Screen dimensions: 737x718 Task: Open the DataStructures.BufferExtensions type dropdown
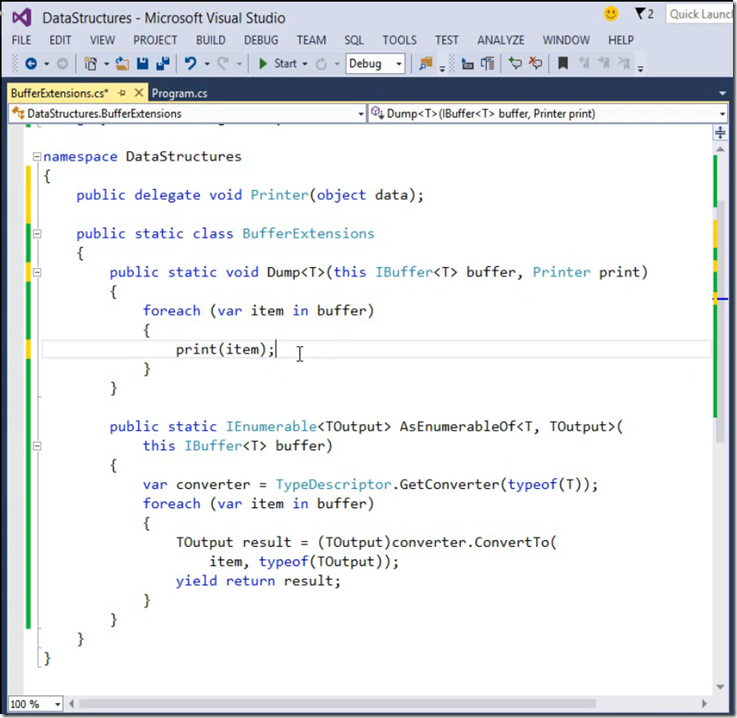(187, 114)
